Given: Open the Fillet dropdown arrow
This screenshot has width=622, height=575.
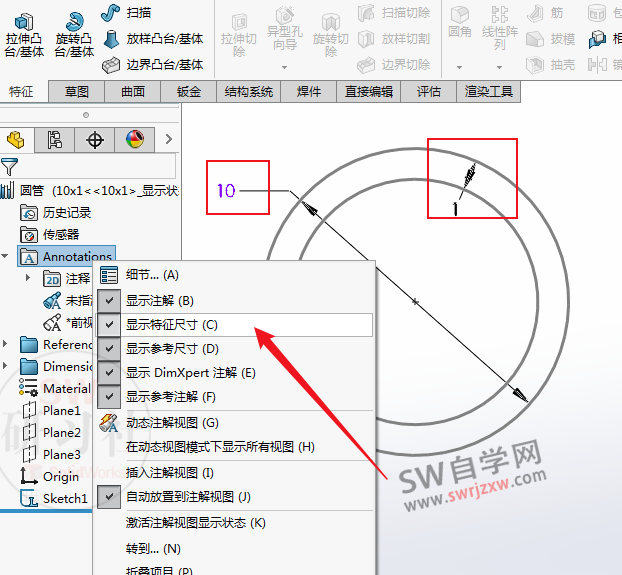Looking at the screenshot, I should [x=459, y=67].
